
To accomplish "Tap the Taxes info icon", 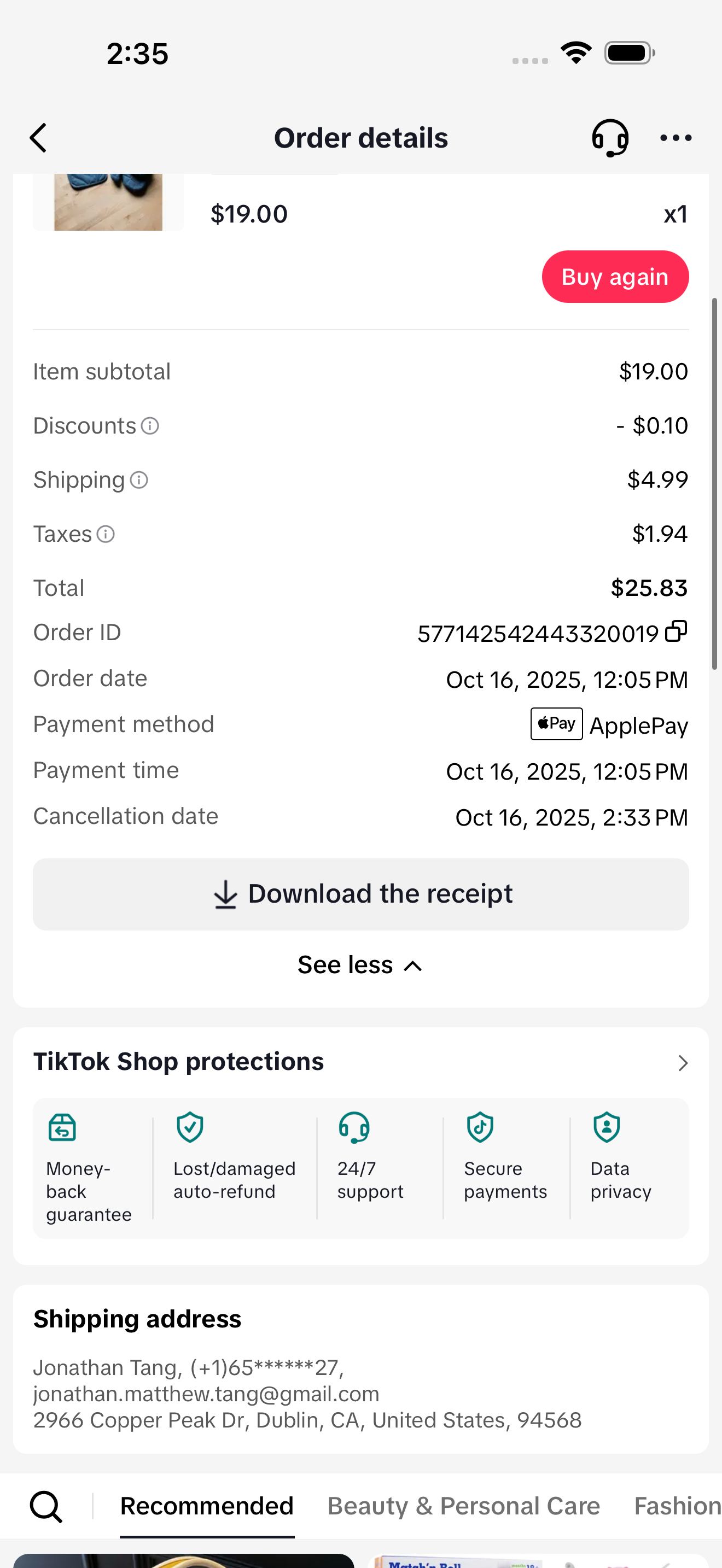I will click(x=106, y=534).
